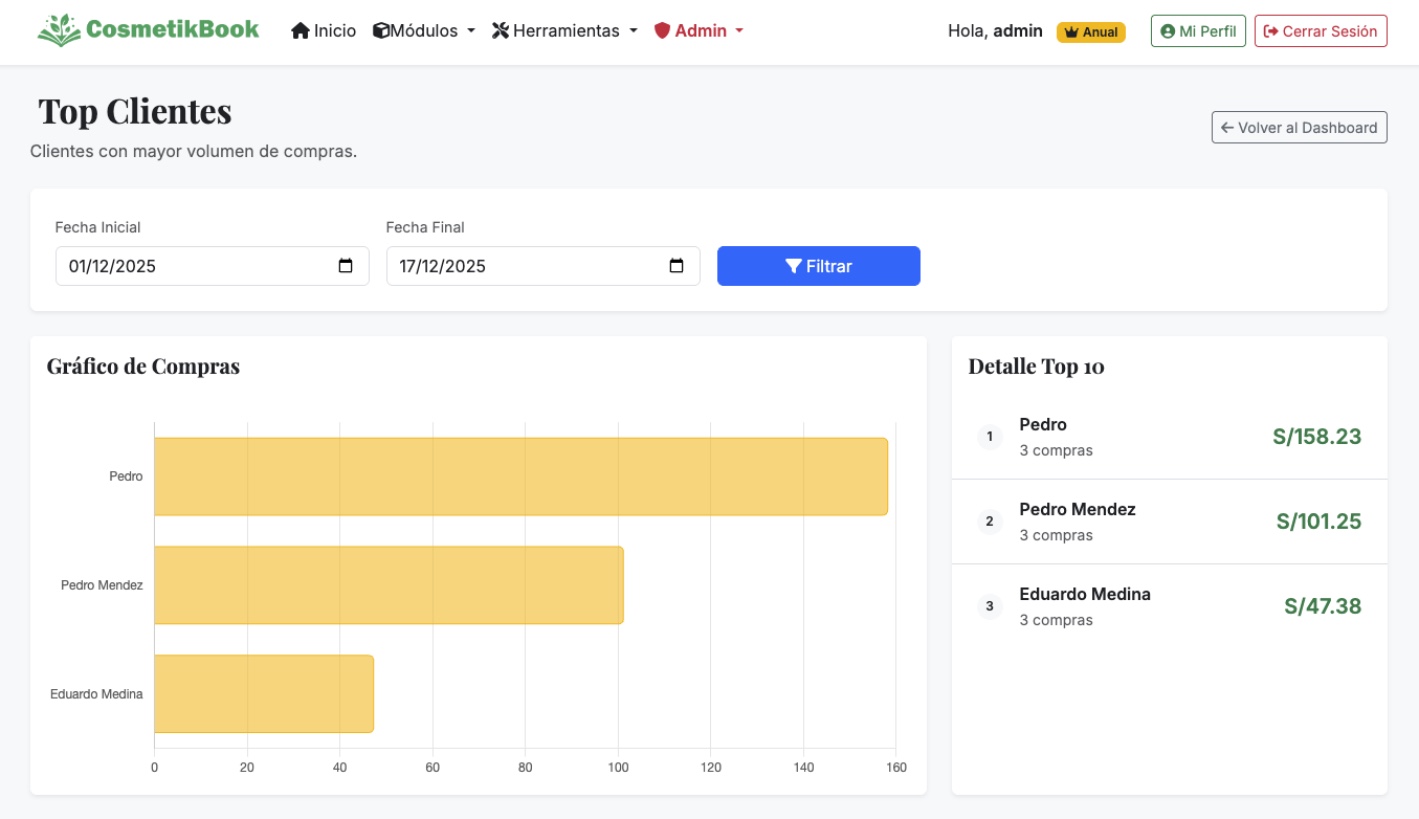The height and width of the screenshot is (819, 1419).
Task: Open calendar picker for Fecha Final
Action: [x=676, y=266]
